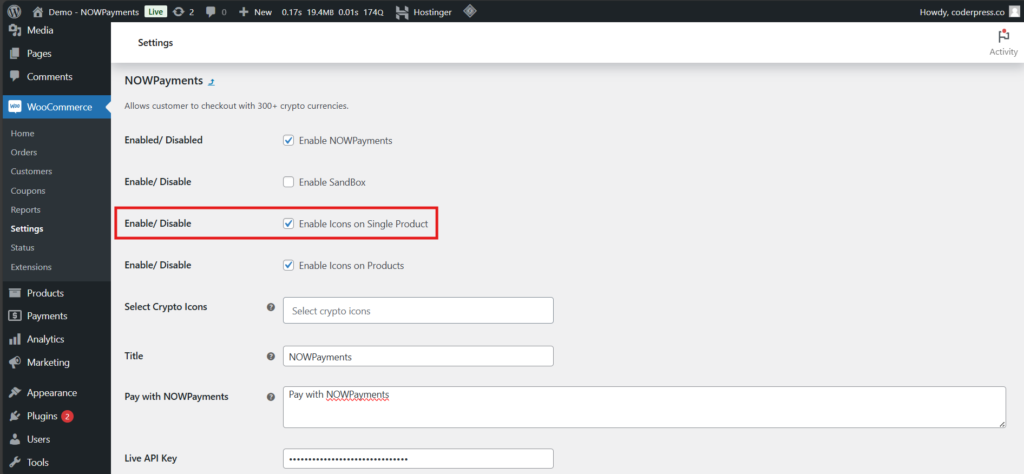Click the link arrow next to NOWPayments heading
The width and height of the screenshot is (1024, 474).
click(x=211, y=81)
